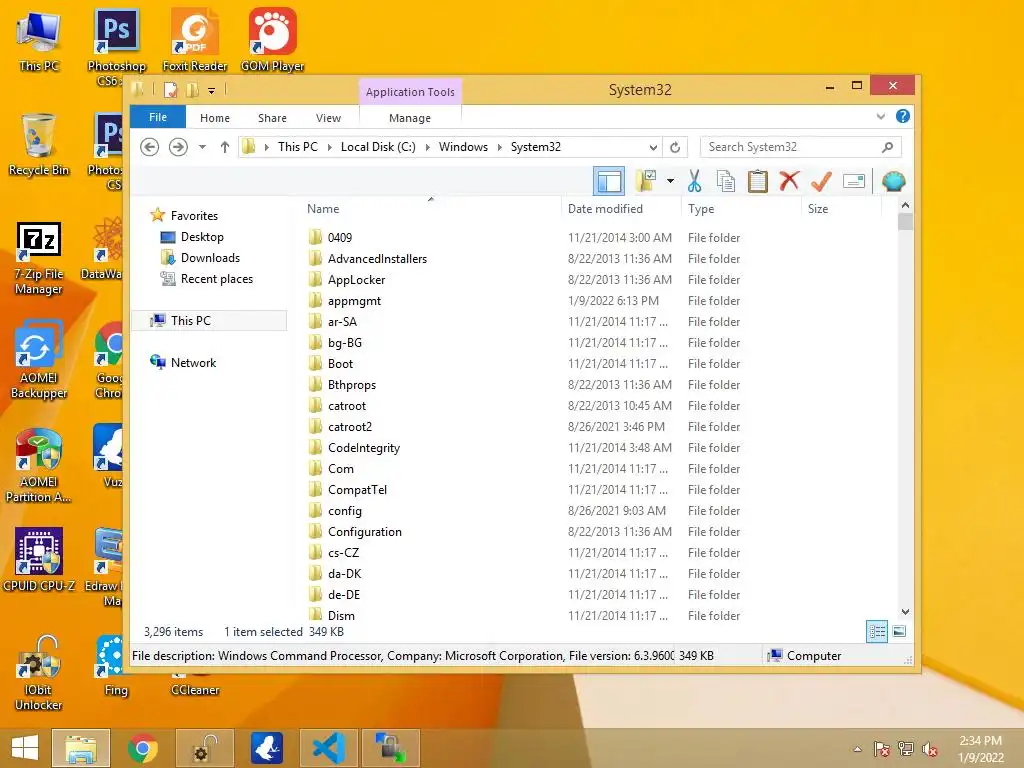Select Favorites in the navigation pane
Viewport: 1024px width, 768px height.
pyautogui.click(x=194, y=216)
